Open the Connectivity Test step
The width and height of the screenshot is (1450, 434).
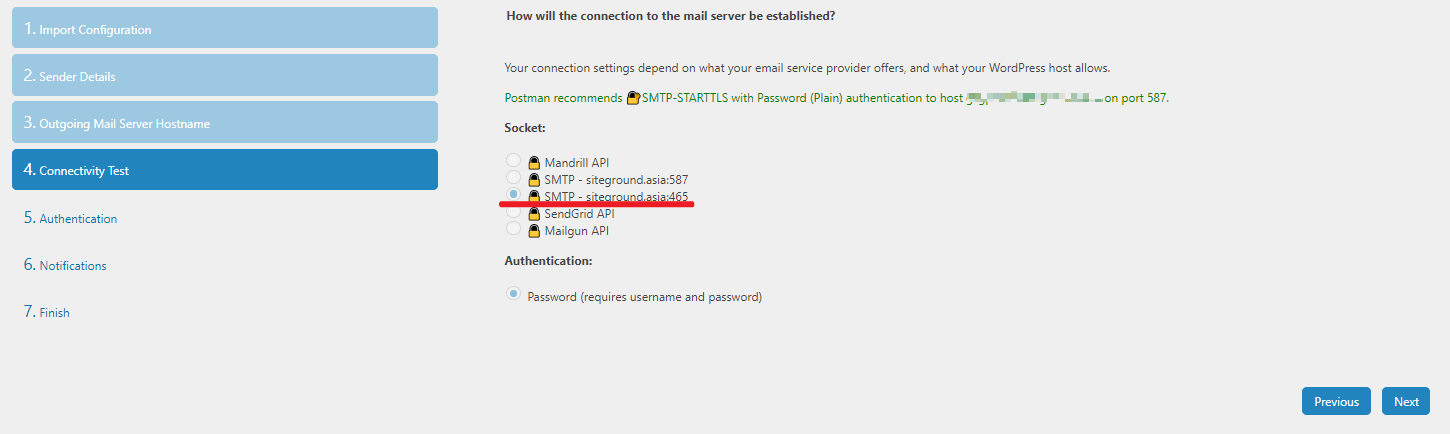(x=225, y=170)
